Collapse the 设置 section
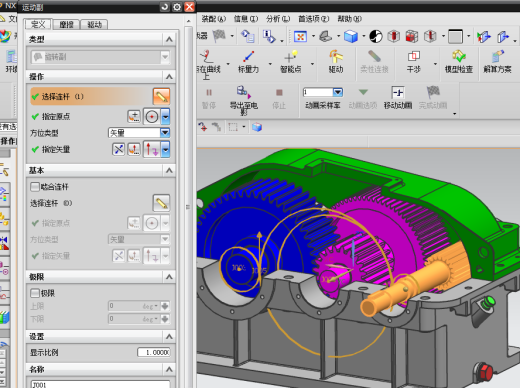520x388 pixels. click(x=169, y=337)
